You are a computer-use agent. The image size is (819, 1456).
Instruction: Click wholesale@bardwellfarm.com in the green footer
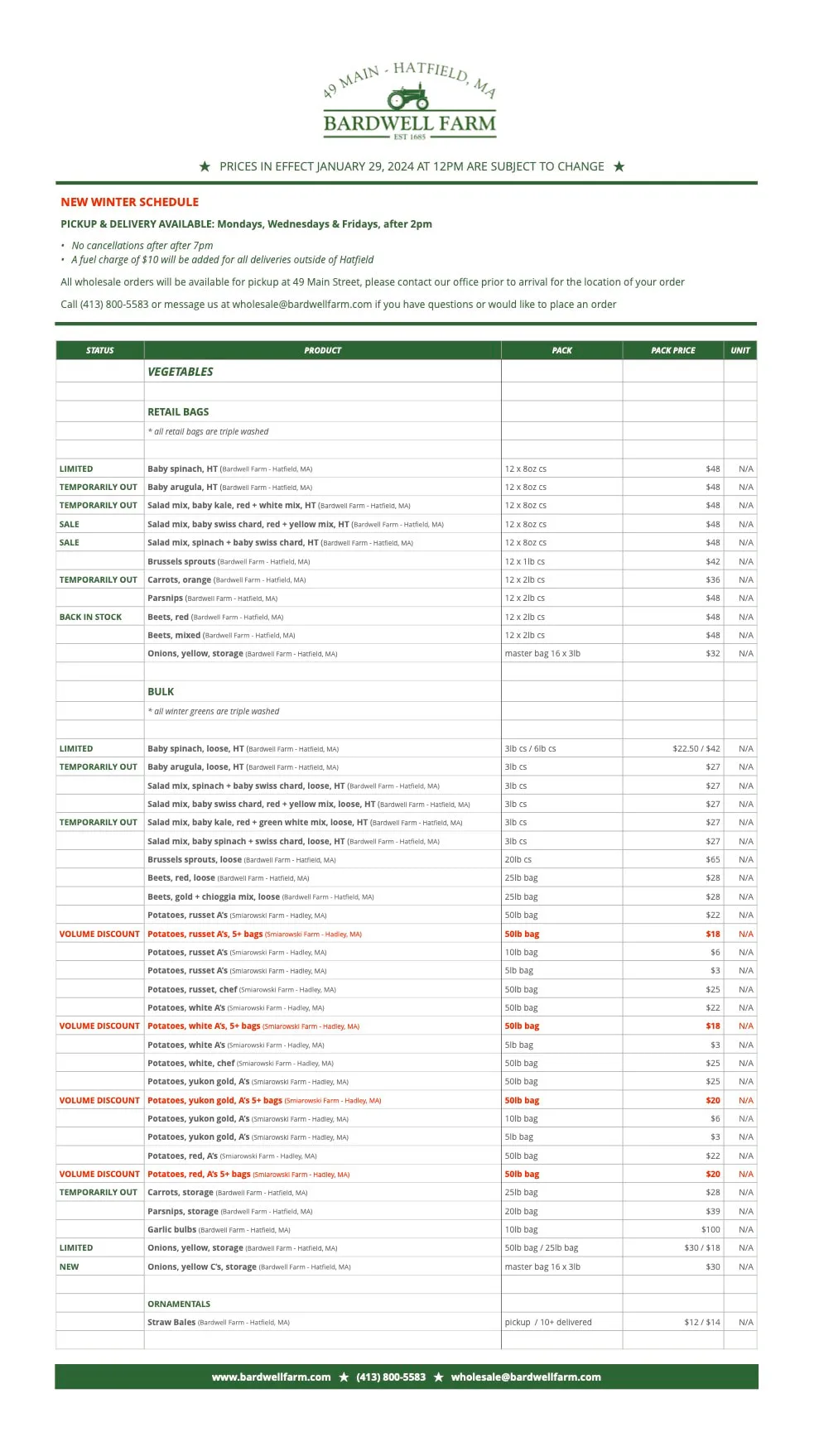coord(526,1377)
